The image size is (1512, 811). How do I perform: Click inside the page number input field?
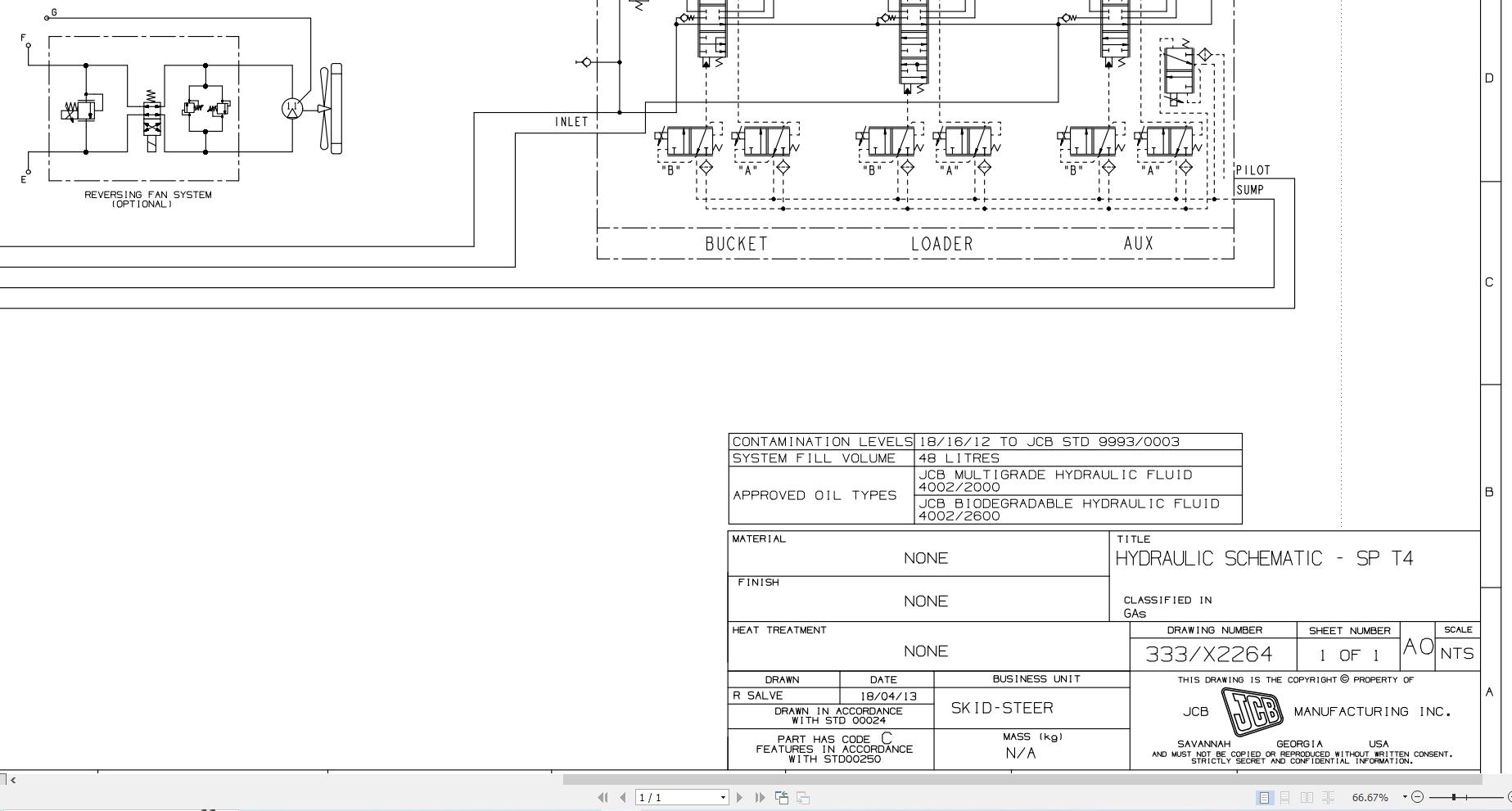coord(663,797)
